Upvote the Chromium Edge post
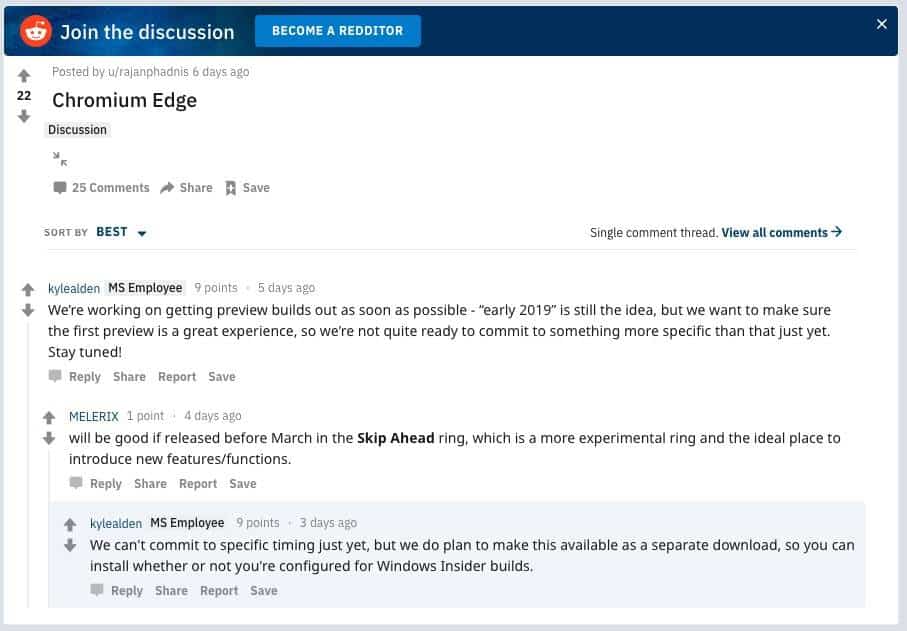907x631 pixels. click(24, 76)
